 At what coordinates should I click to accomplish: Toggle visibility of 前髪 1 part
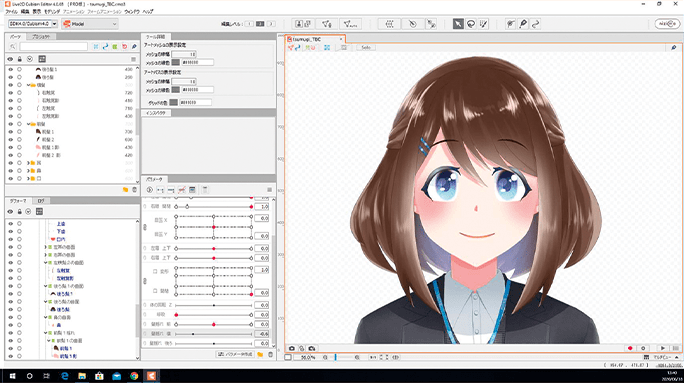(10, 132)
